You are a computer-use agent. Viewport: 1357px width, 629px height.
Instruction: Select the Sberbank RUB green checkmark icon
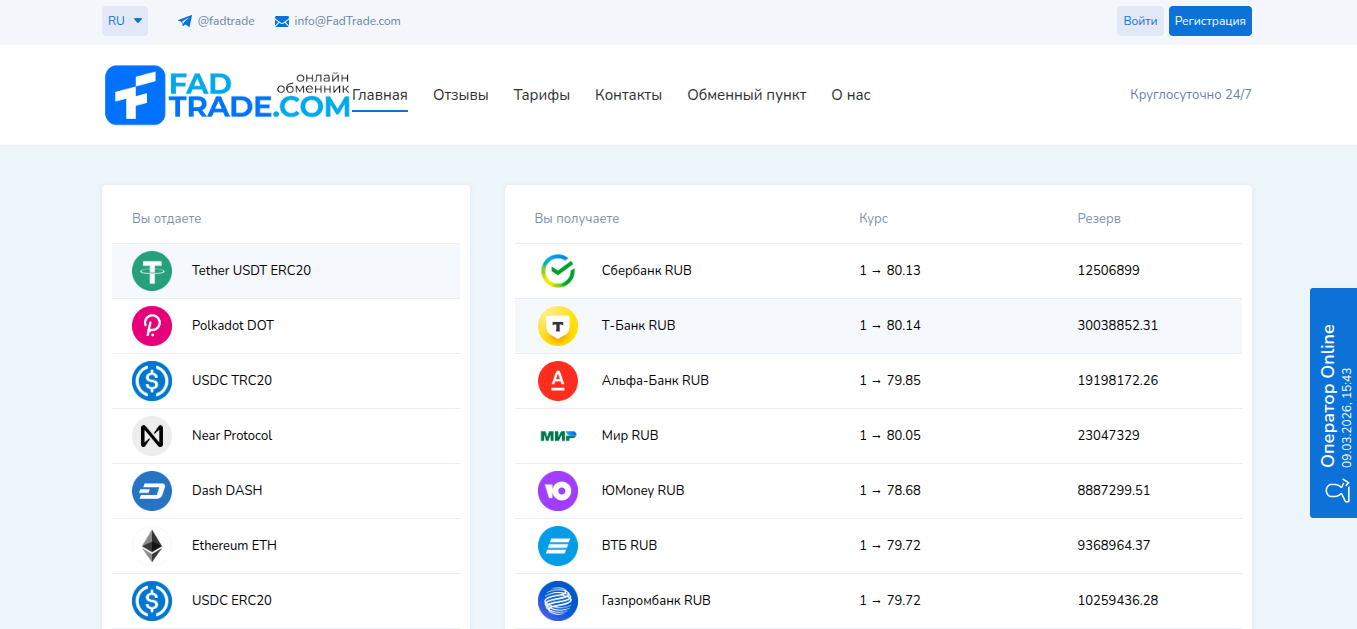tap(558, 270)
